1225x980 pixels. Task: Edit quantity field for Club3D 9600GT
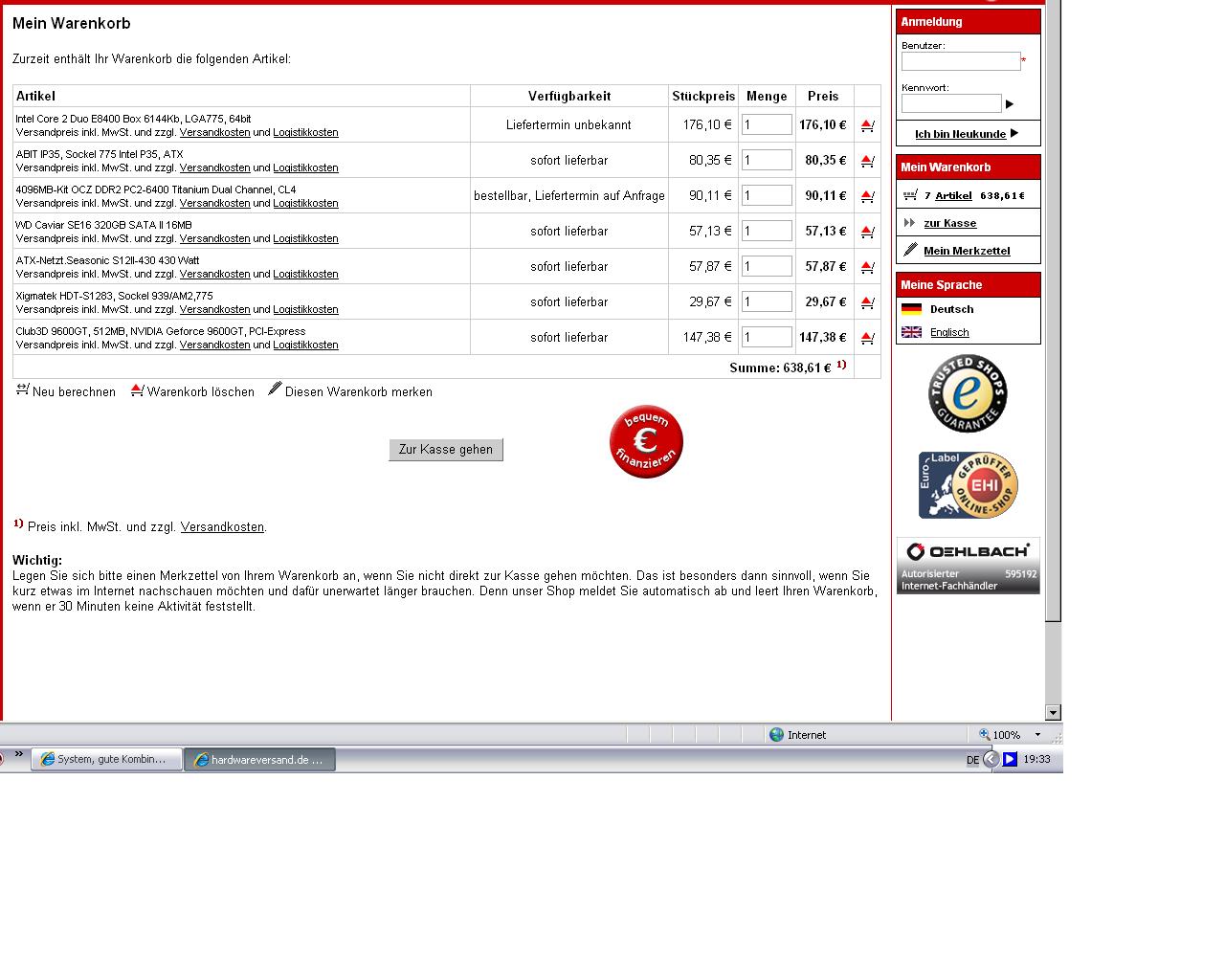coord(767,337)
